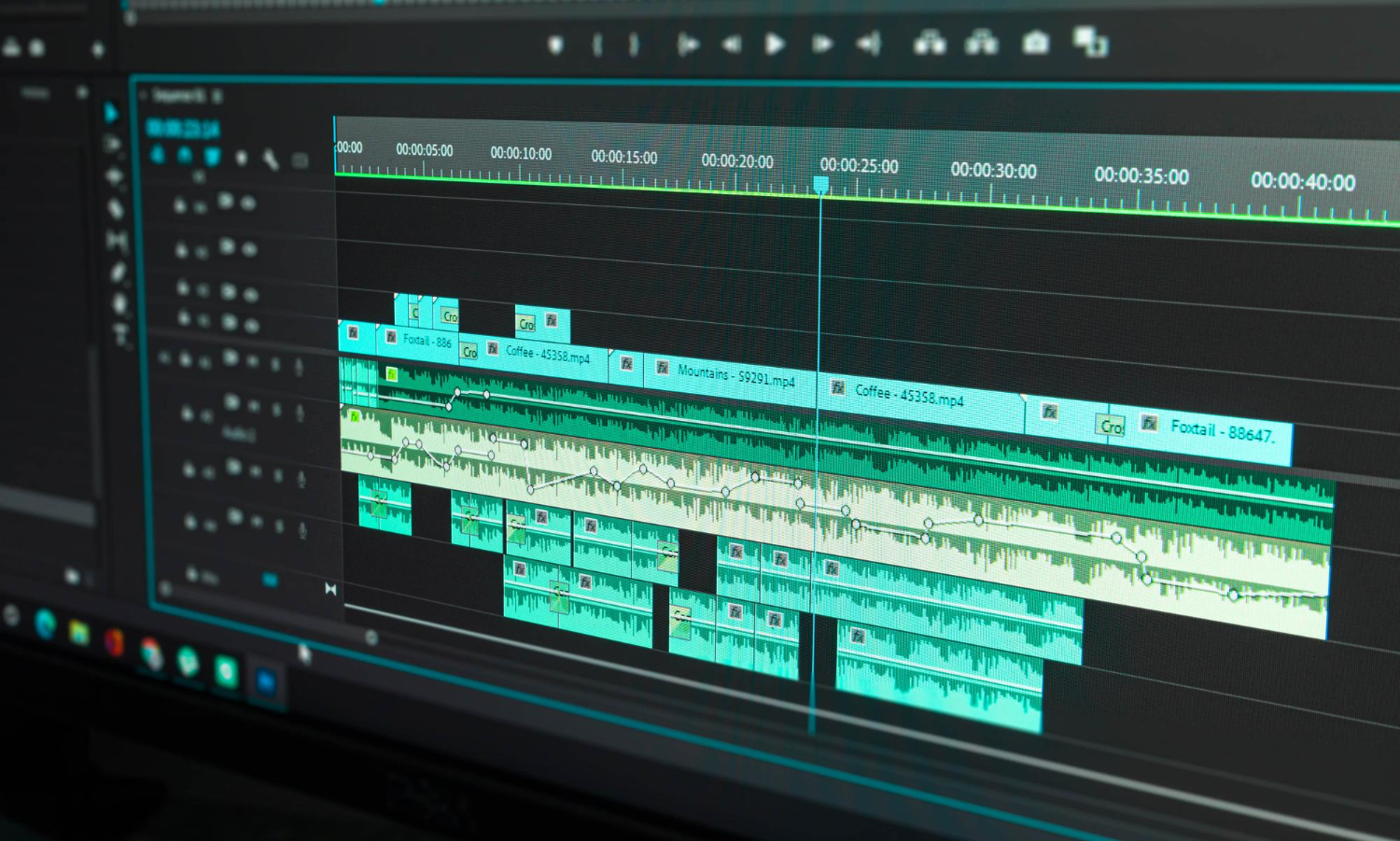Click the Lift button in monitor controls

[929, 43]
